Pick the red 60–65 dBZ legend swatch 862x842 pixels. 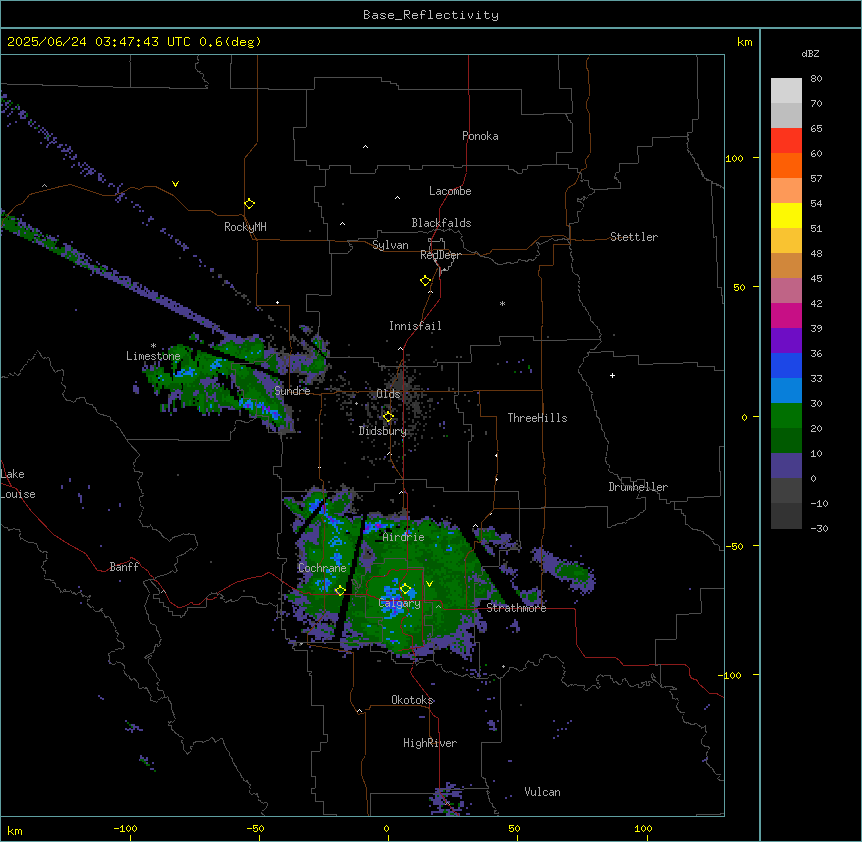(x=786, y=141)
